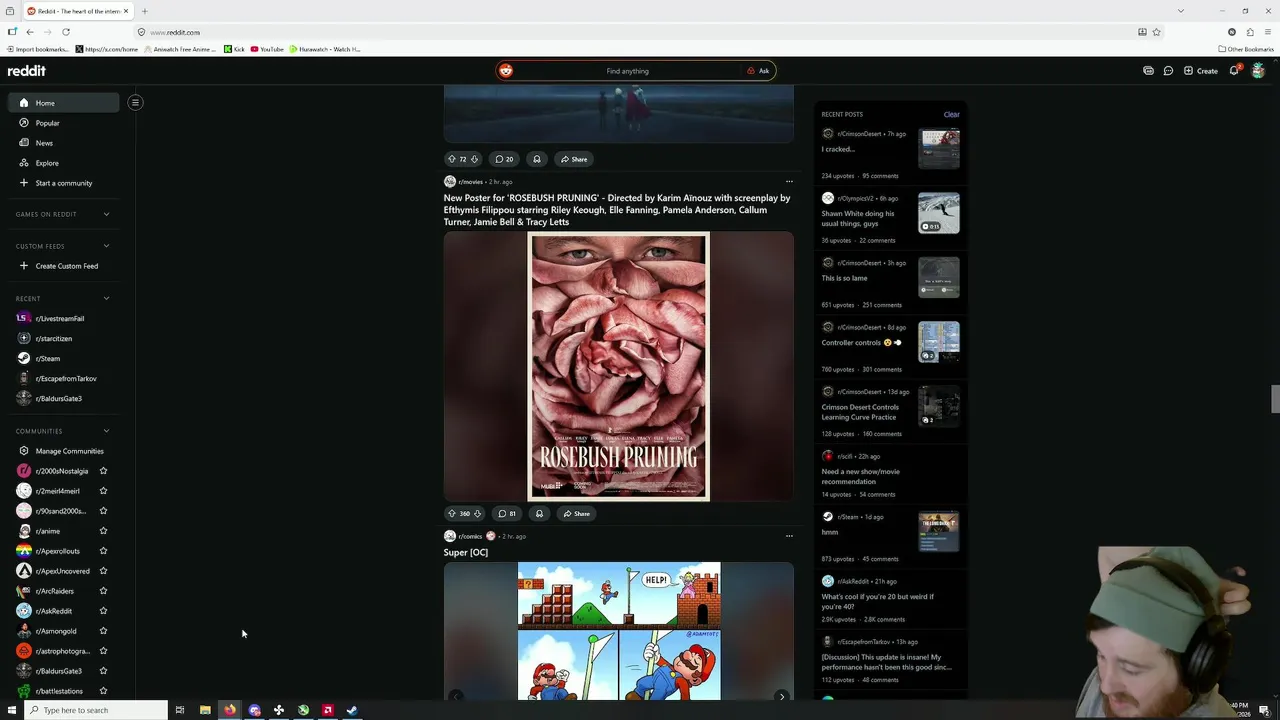Click the ROSEBUSH PRUNING poster image
The width and height of the screenshot is (1280, 720).
pyautogui.click(x=619, y=367)
